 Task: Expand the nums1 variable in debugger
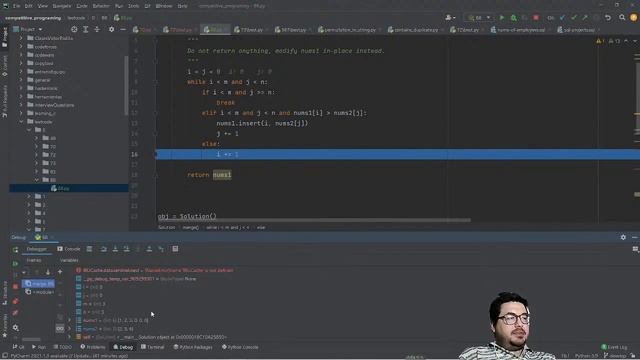pyautogui.click(x=69, y=320)
